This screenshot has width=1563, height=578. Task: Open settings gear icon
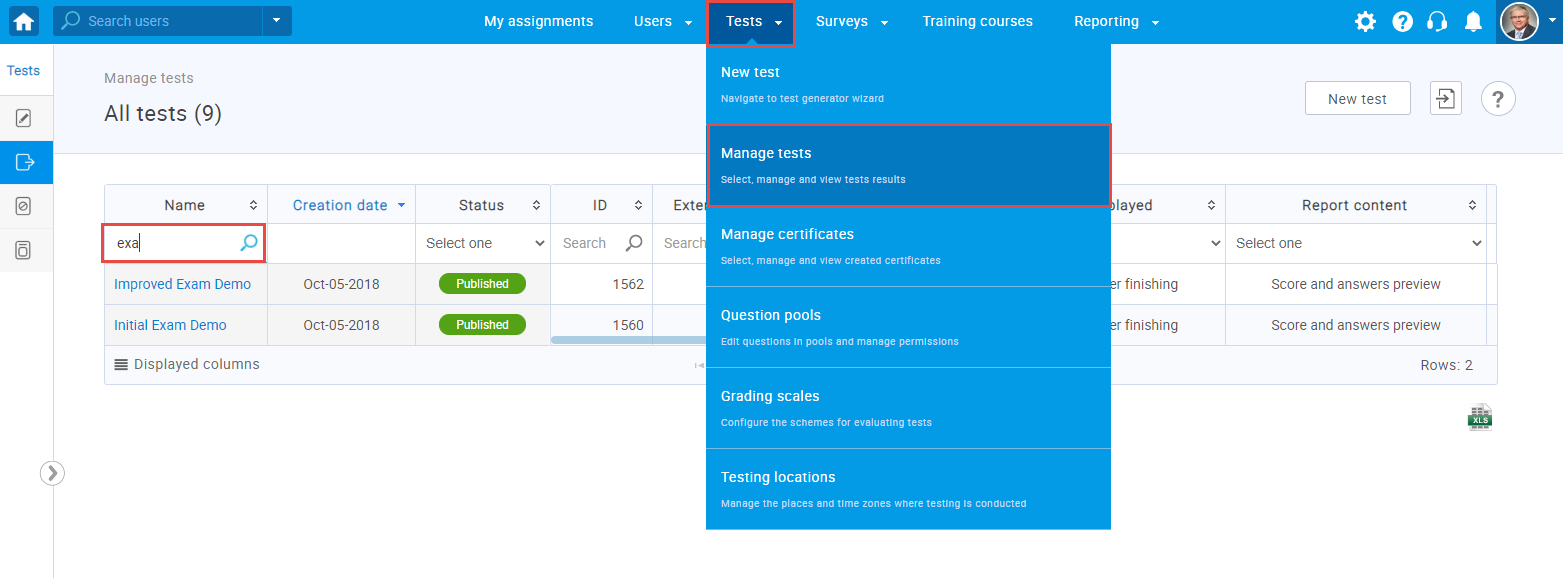point(1365,22)
